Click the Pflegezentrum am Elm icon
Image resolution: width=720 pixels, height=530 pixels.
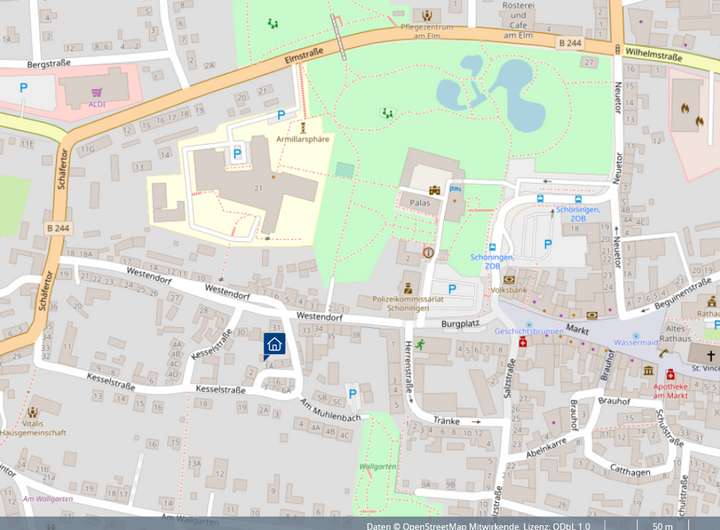click(x=428, y=15)
